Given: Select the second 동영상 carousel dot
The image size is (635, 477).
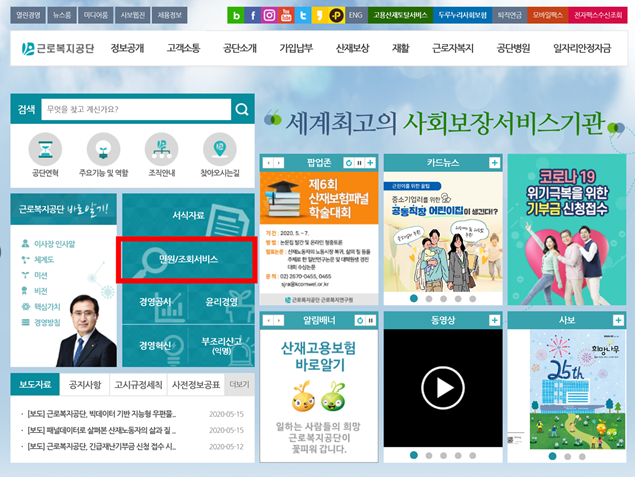Looking at the screenshot, I should (x=428, y=456).
